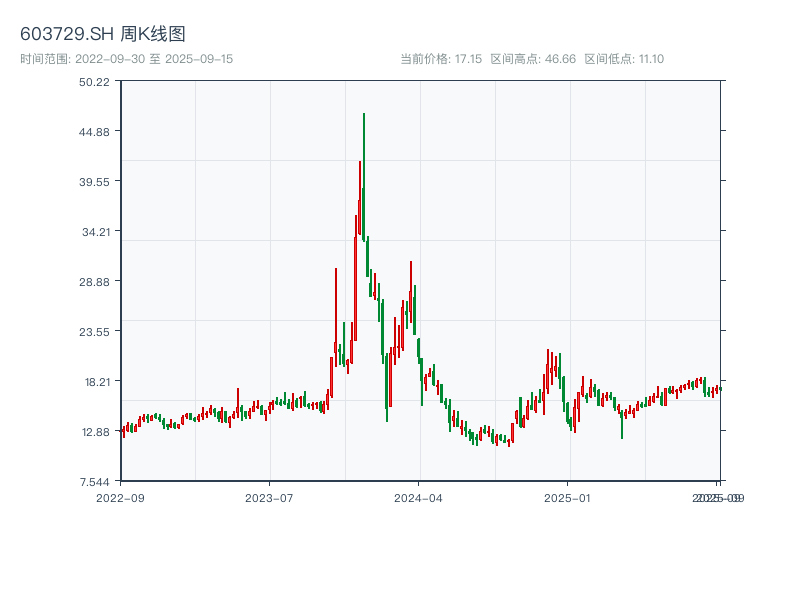
Task: Click x-axis label 2024-04
Action: [418, 498]
